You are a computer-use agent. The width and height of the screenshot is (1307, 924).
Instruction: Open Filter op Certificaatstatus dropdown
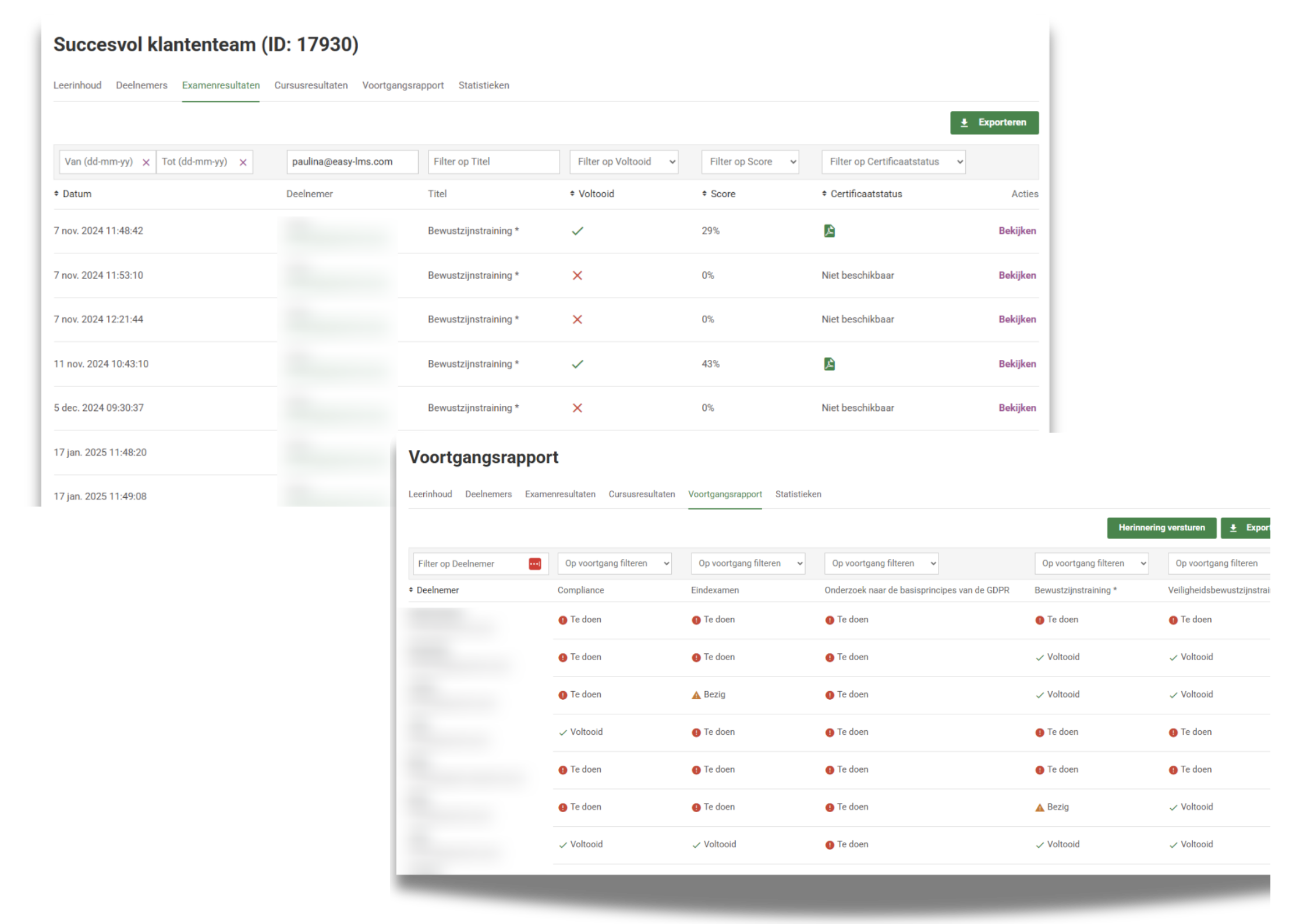(893, 162)
